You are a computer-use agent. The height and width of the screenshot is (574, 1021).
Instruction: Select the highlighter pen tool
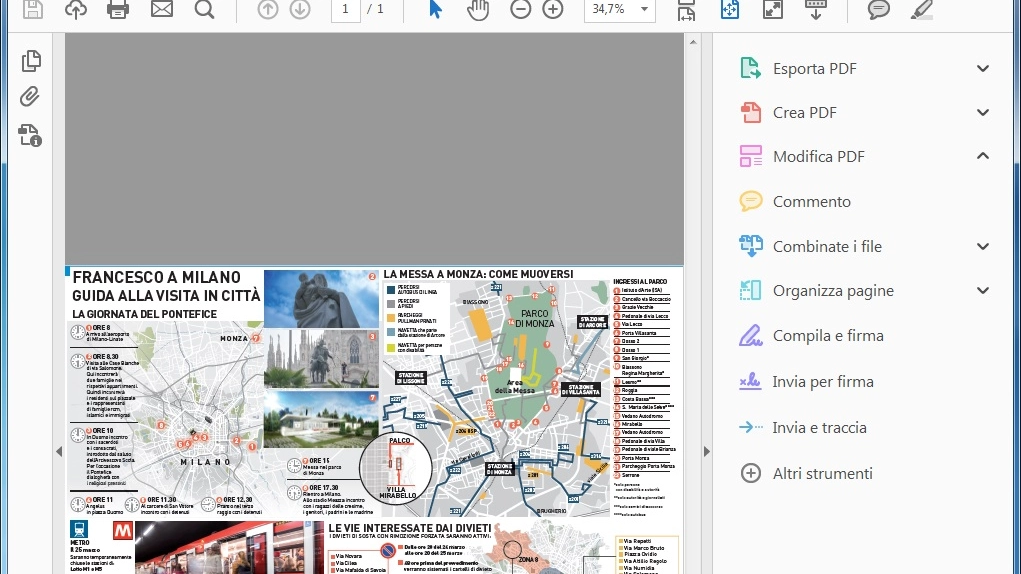click(x=921, y=9)
